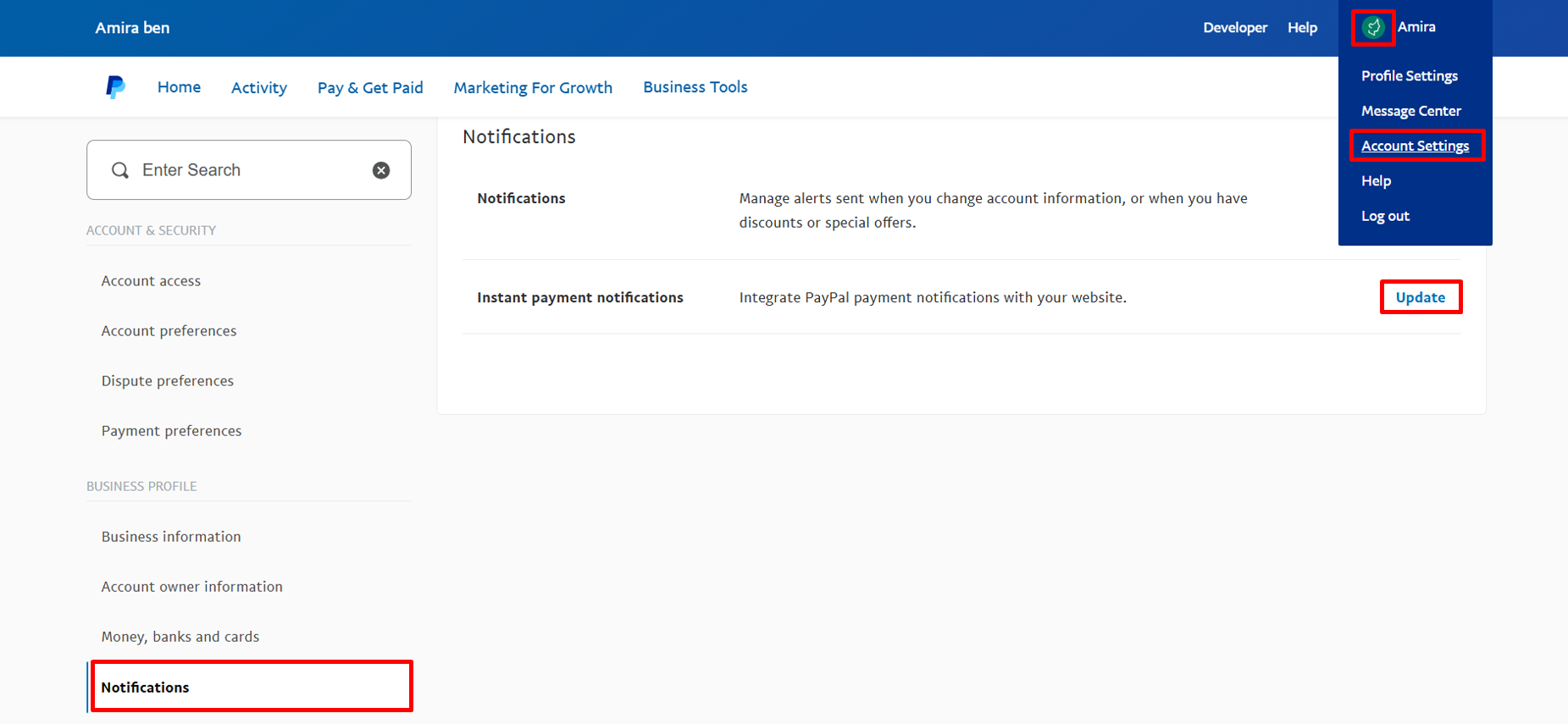Clear the search field with X icon
Screen dimensions: 1568x724
click(381, 170)
